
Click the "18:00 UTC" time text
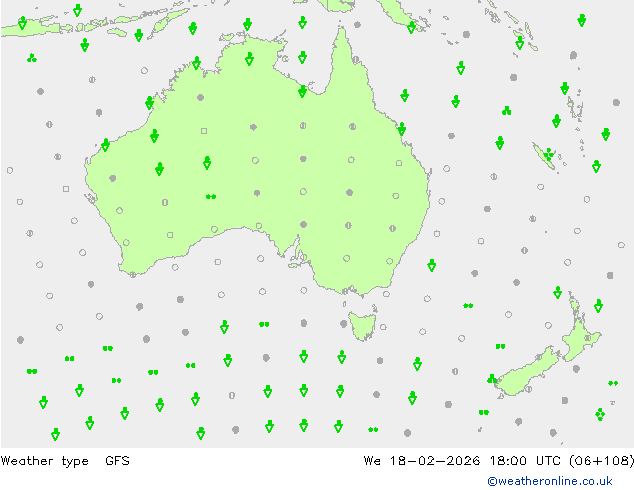525,461
